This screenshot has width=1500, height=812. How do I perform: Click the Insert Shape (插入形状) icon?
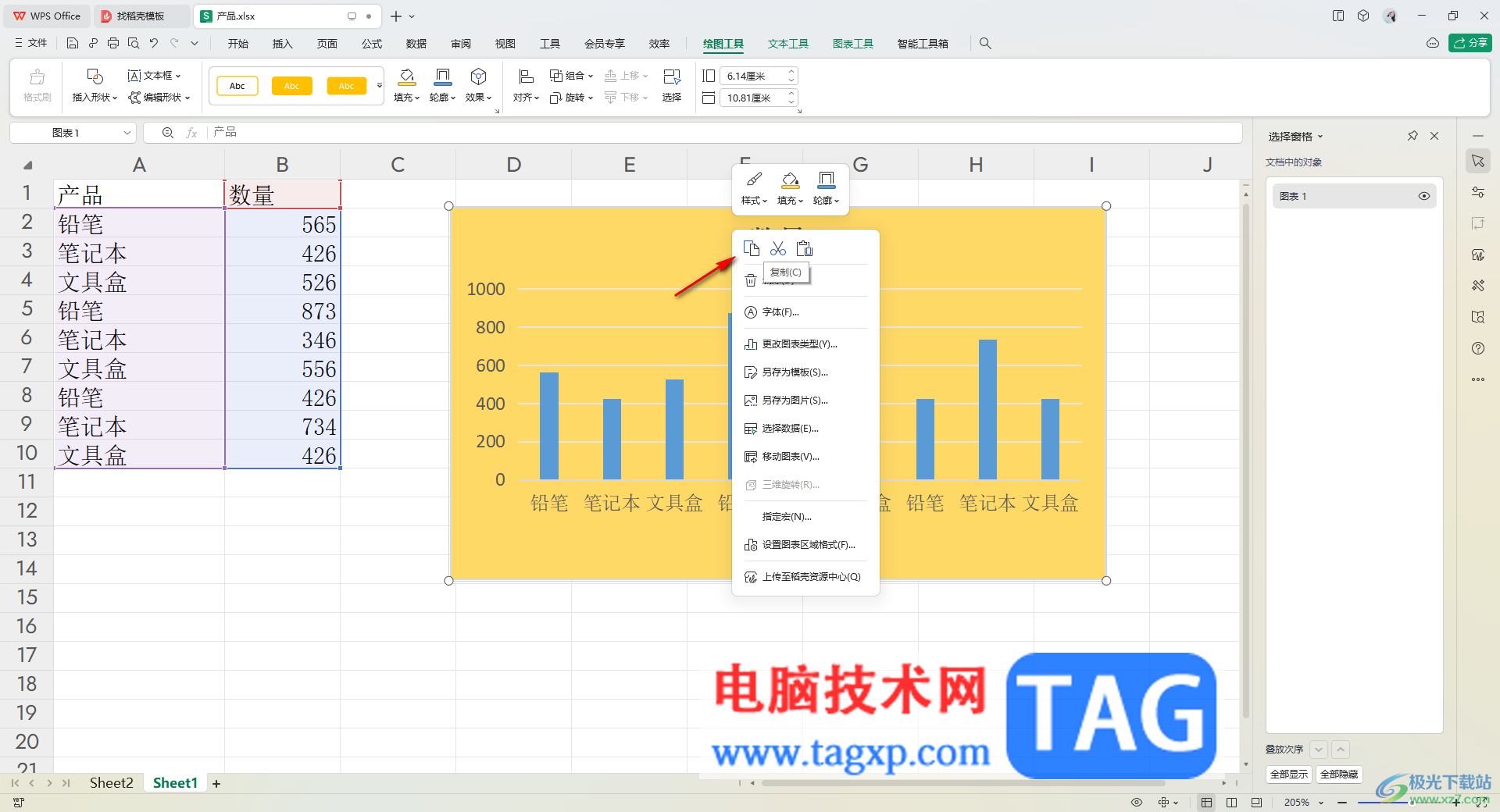point(95,77)
